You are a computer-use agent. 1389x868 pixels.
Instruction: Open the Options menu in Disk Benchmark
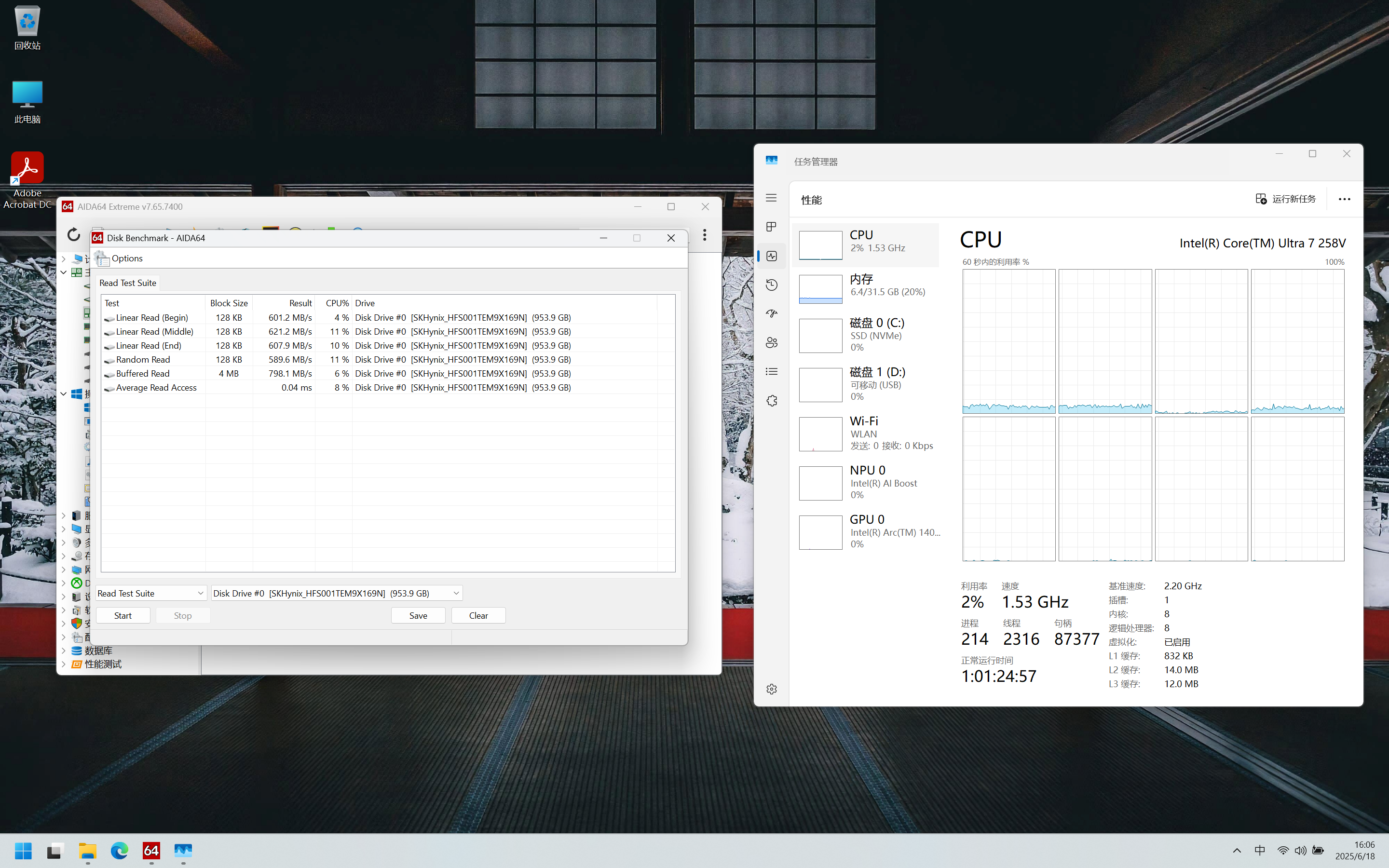click(126, 258)
